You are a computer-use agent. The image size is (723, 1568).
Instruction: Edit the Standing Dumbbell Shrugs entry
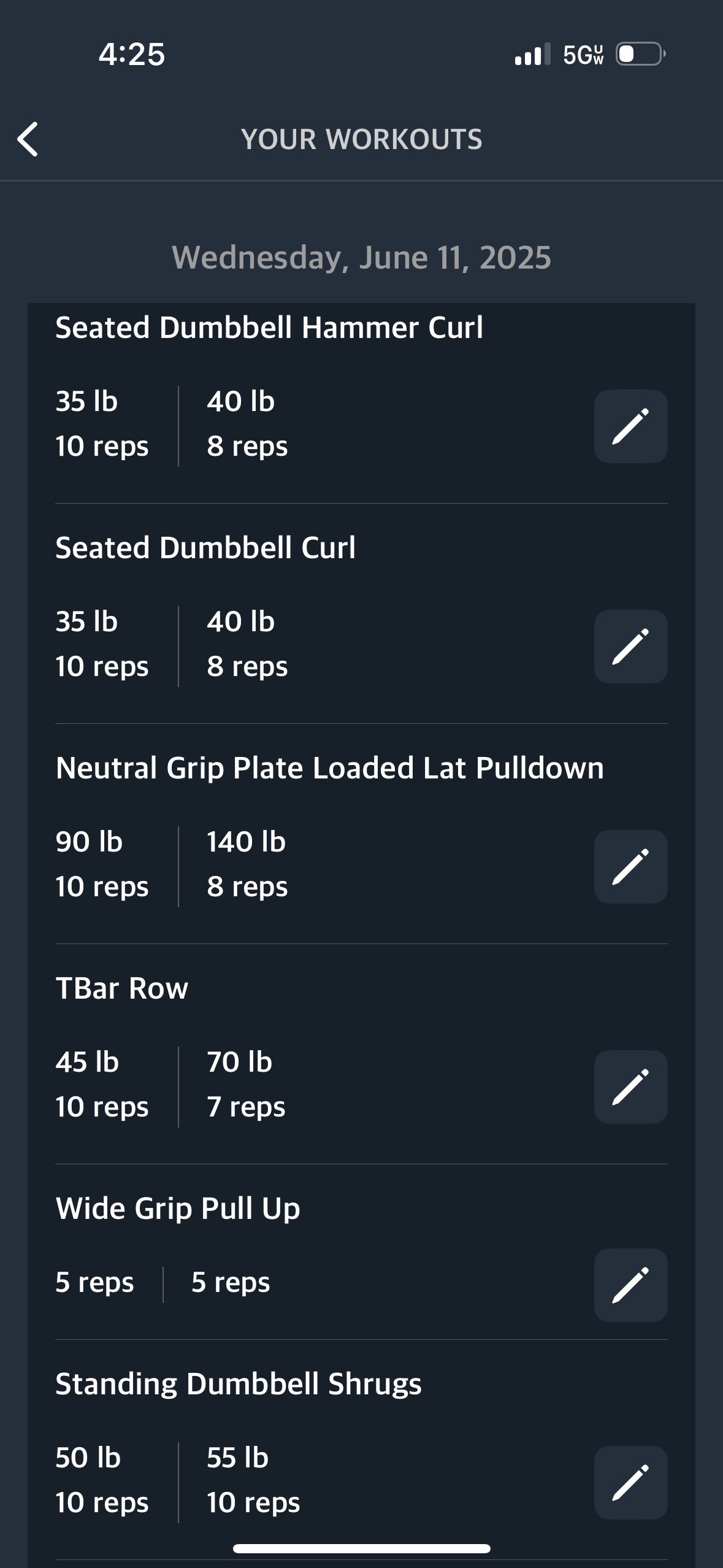pyautogui.click(x=630, y=1483)
